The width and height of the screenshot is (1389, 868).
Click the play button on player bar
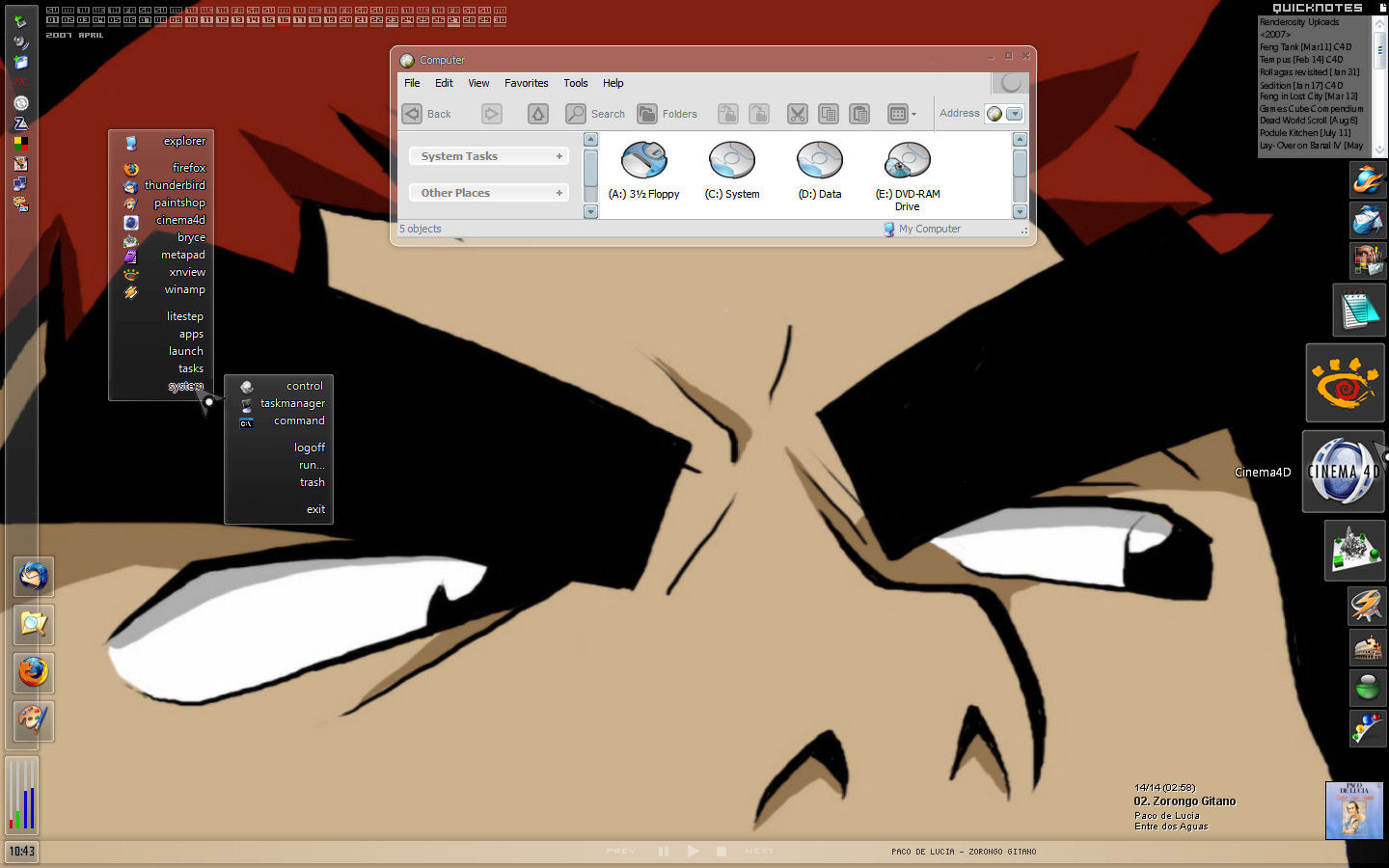tap(693, 852)
